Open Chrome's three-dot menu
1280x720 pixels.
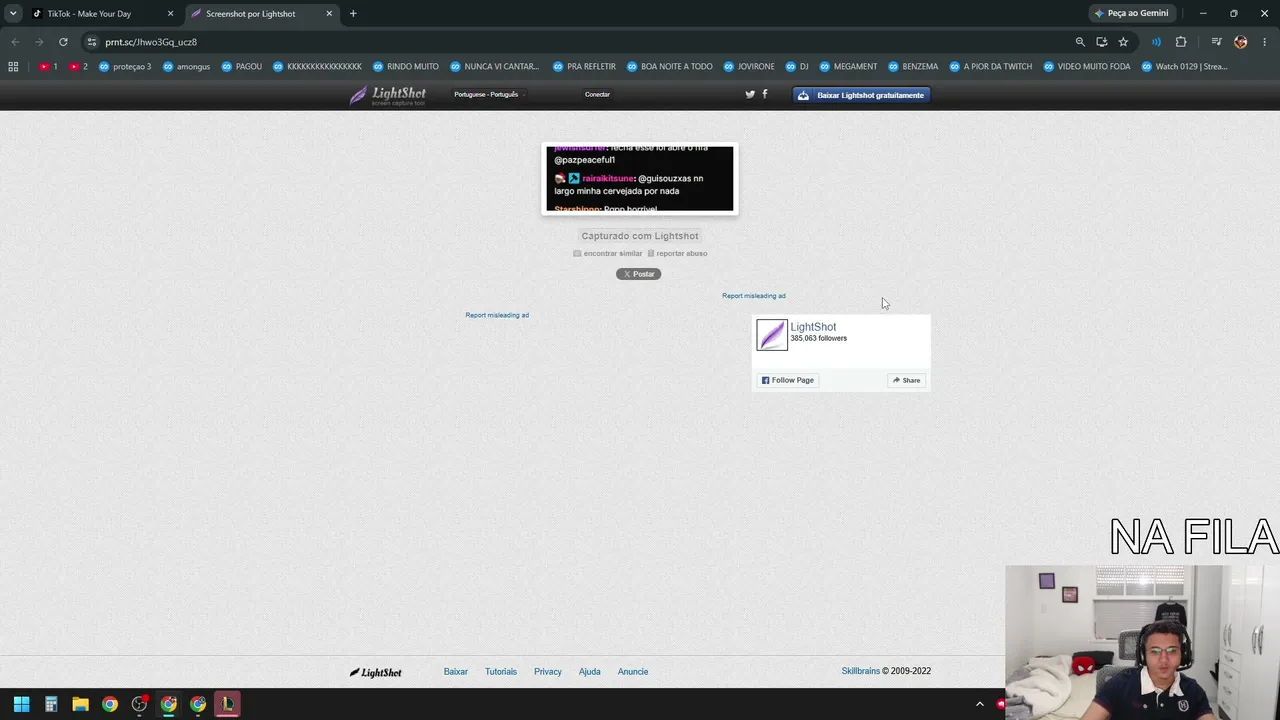(x=1265, y=42)
